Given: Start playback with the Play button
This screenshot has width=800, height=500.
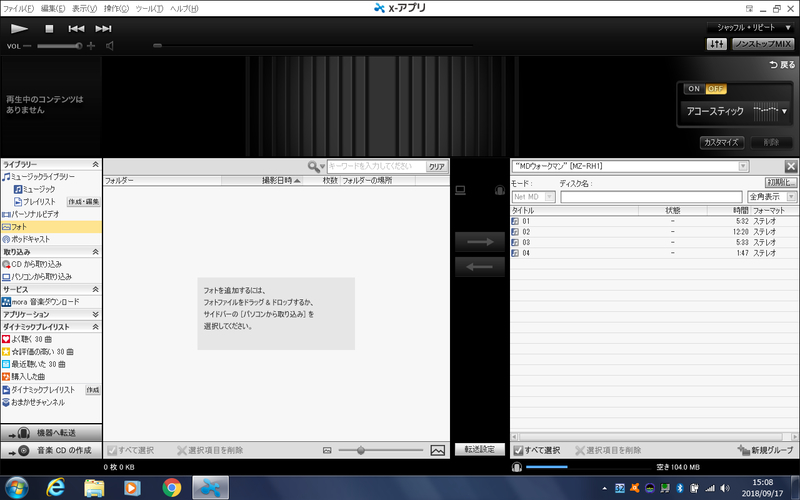Looking at the screenshot, I should [19, 29].
